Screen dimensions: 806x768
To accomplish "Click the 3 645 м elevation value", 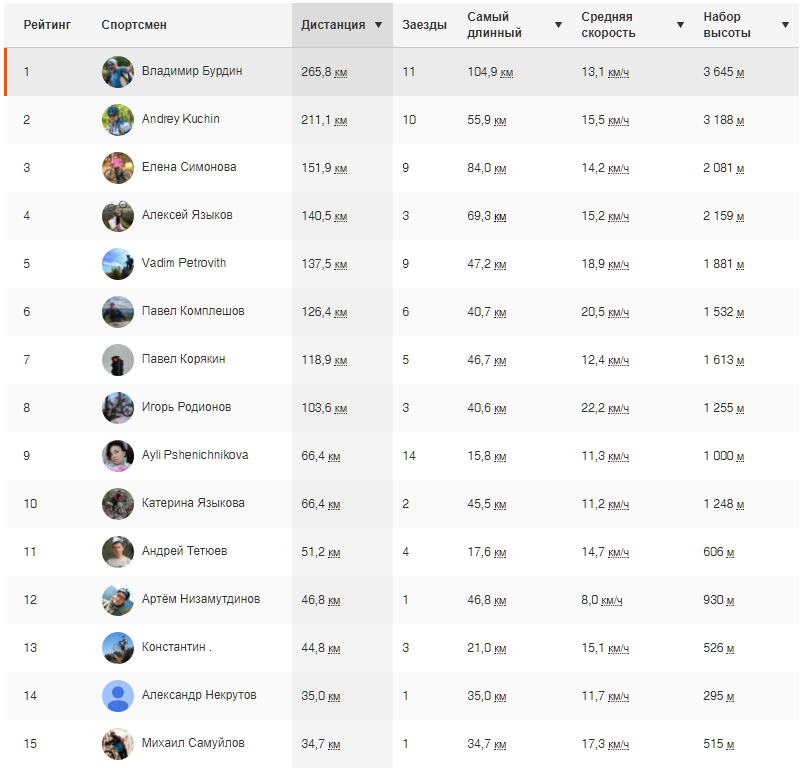I will pyautogui.click(x=724, y=72).
